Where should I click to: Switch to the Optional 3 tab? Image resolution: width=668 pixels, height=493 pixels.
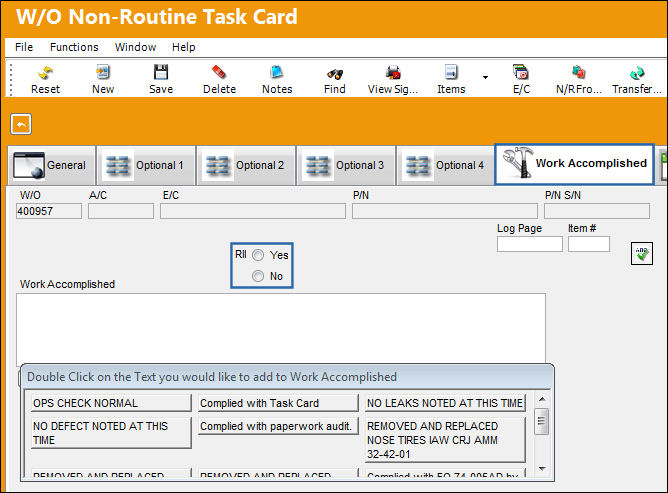point(346,165)
